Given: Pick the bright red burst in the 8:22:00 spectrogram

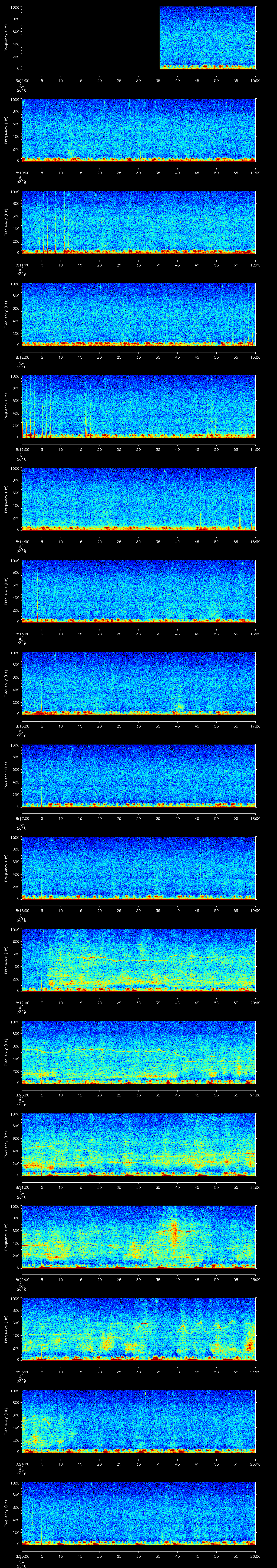Looking at the screenshot, I should 175,1232.
